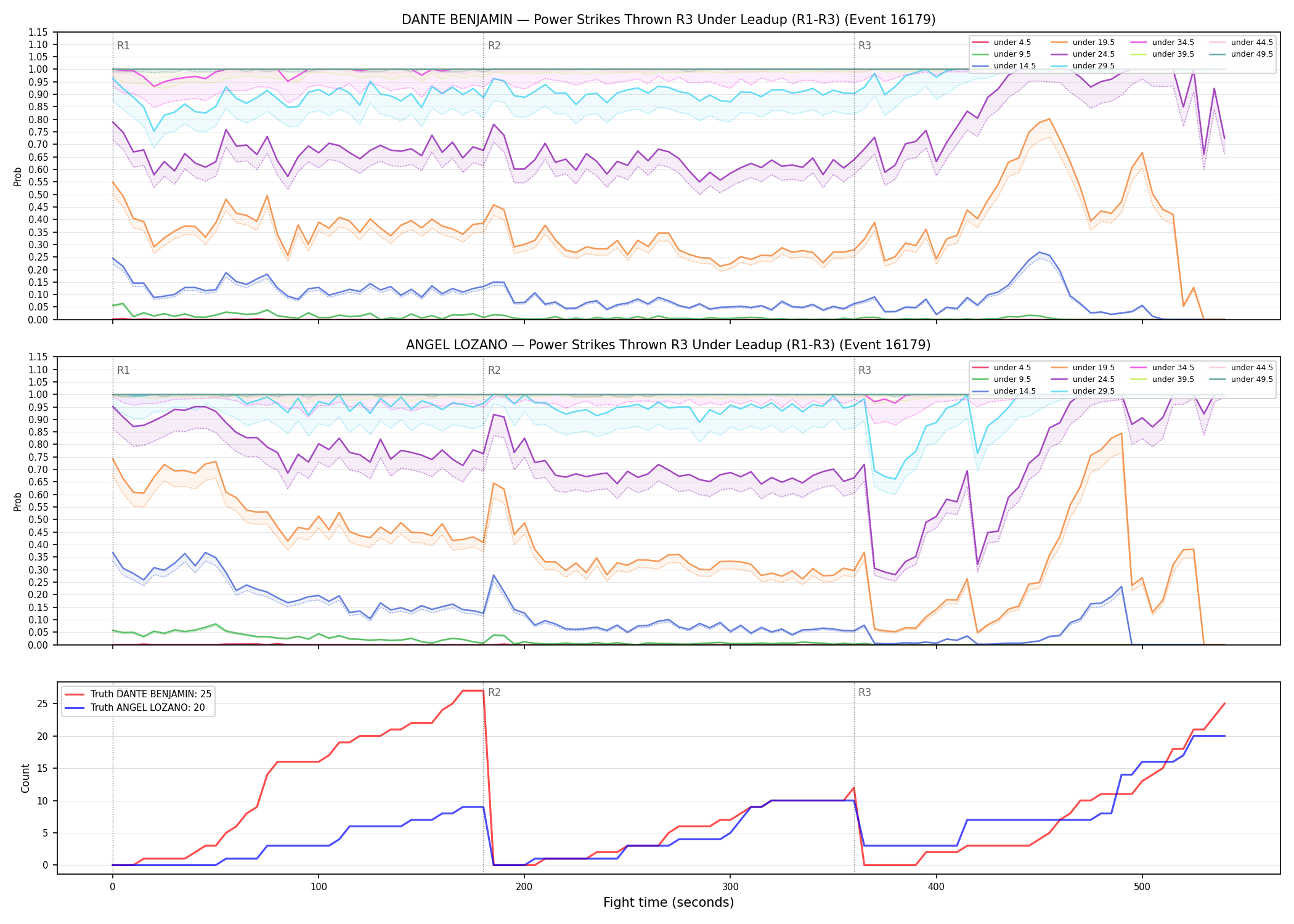Click x-axis tick label 500
The height and width of the screenshot is (924, 1294).
(x=1142, y=887)
